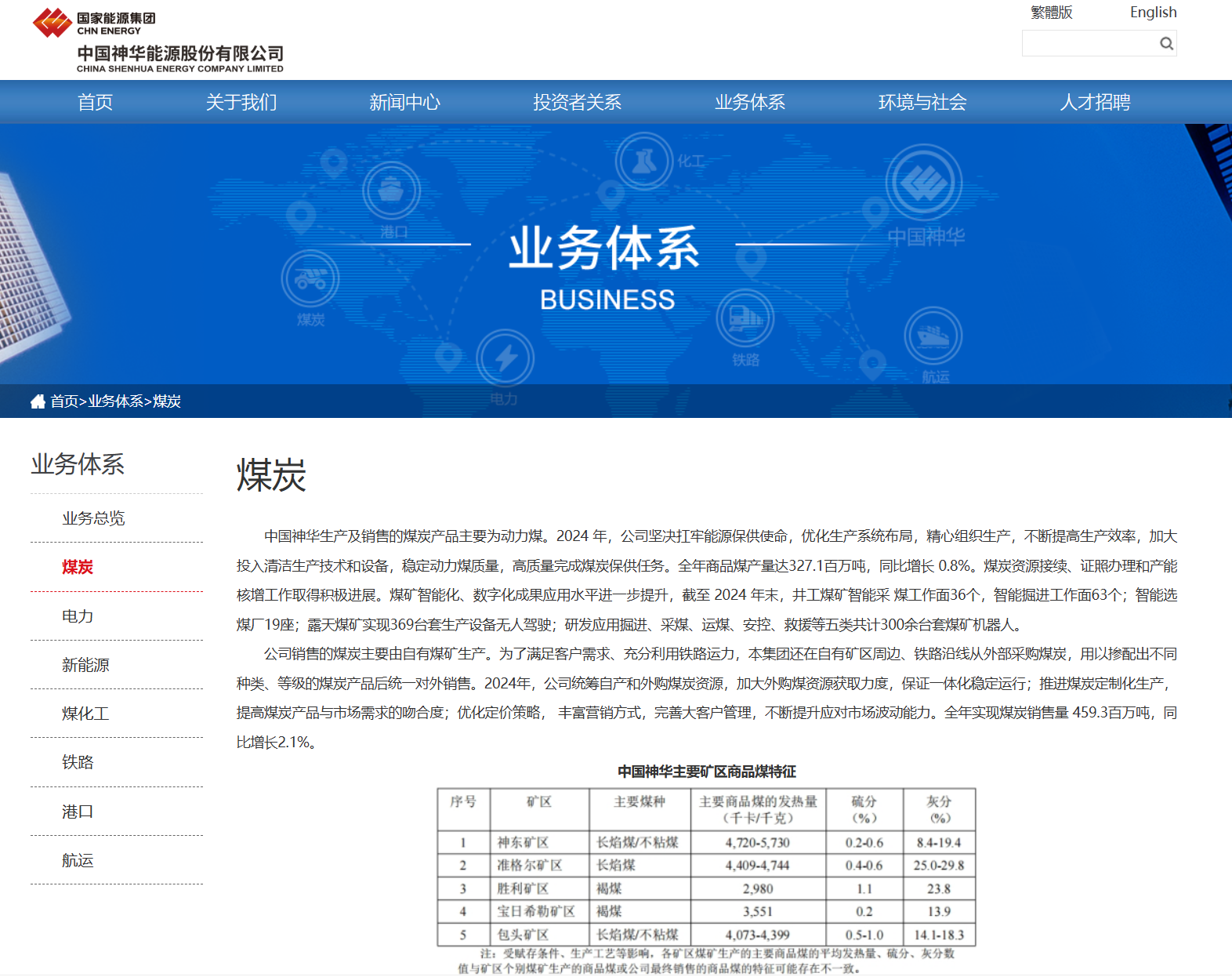This screenshot has width=1232, height=977.
Task: Click the 煤炭 page heading
Action: tap(271, 475)
